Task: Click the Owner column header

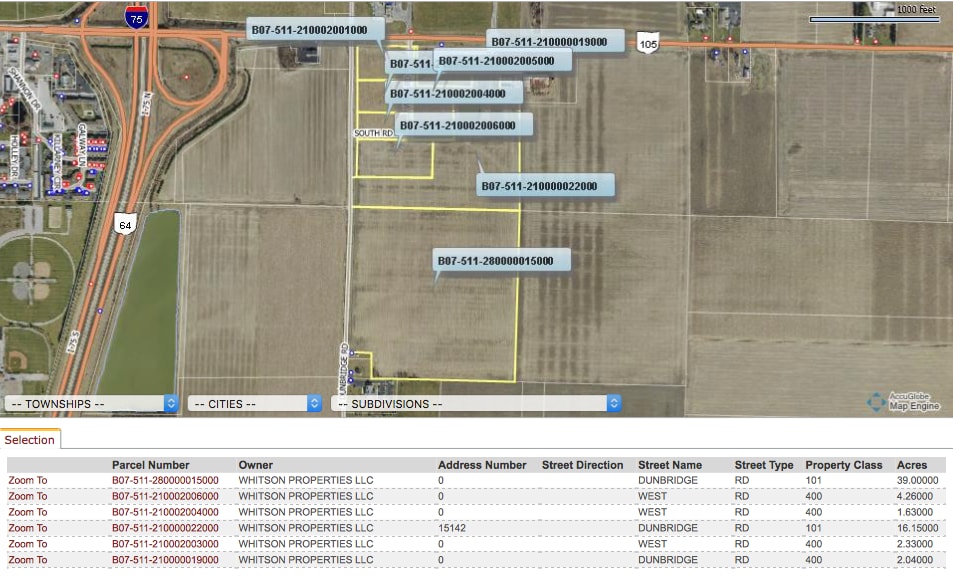Action: [x=255, y=465]
